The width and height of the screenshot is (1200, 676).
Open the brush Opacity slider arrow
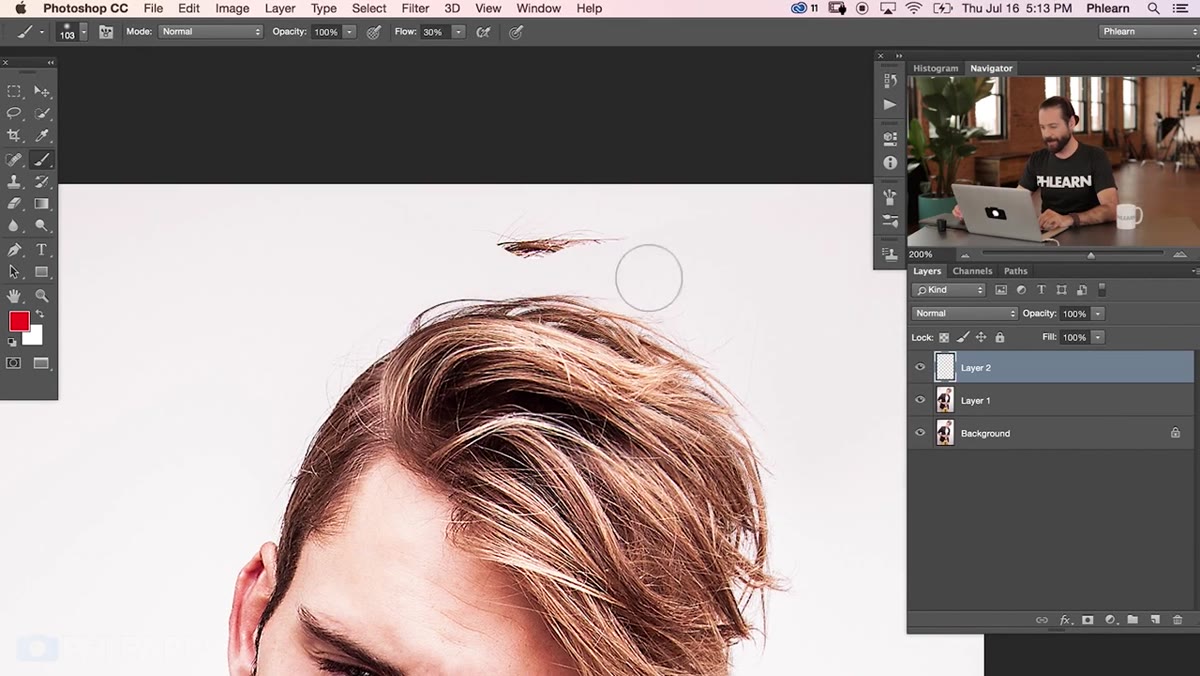coord(349,32)
